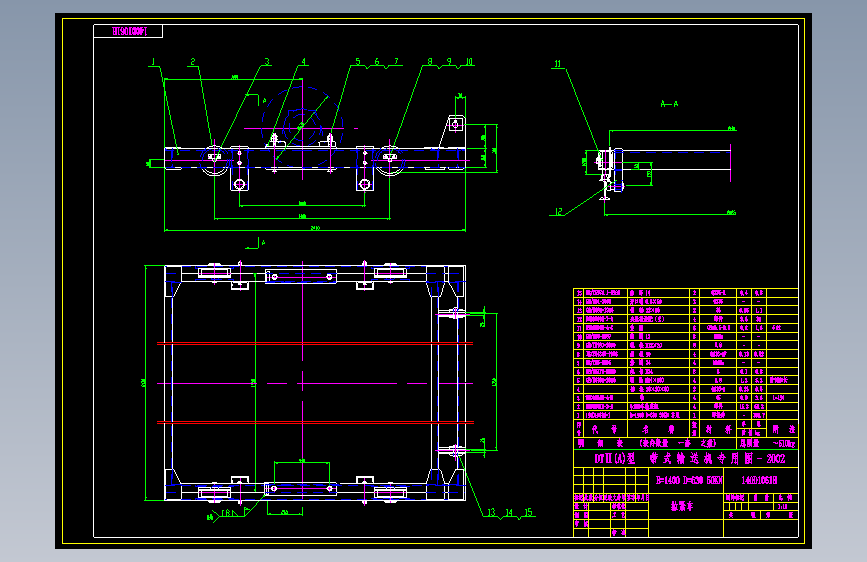Select balloon number 15 below plan view
Image resolution: width=867 pixels, height=562 pixels.
coord(529,513)
